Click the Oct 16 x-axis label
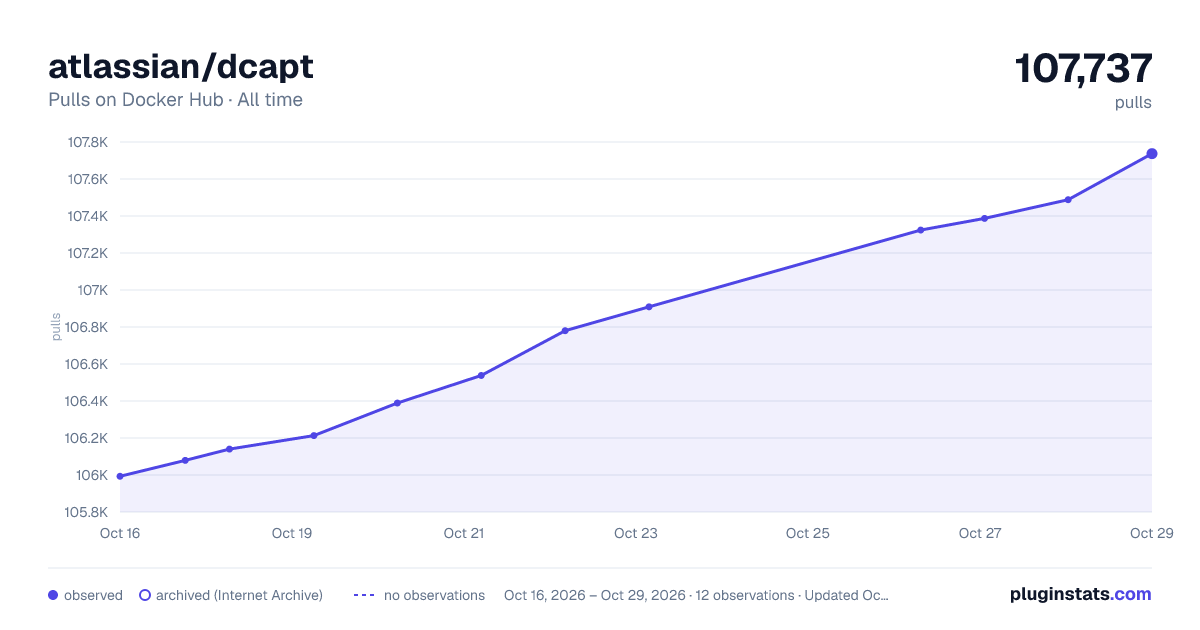Image resolution: width=1200 pixels, height=630 pixels. tap(120, 533)
